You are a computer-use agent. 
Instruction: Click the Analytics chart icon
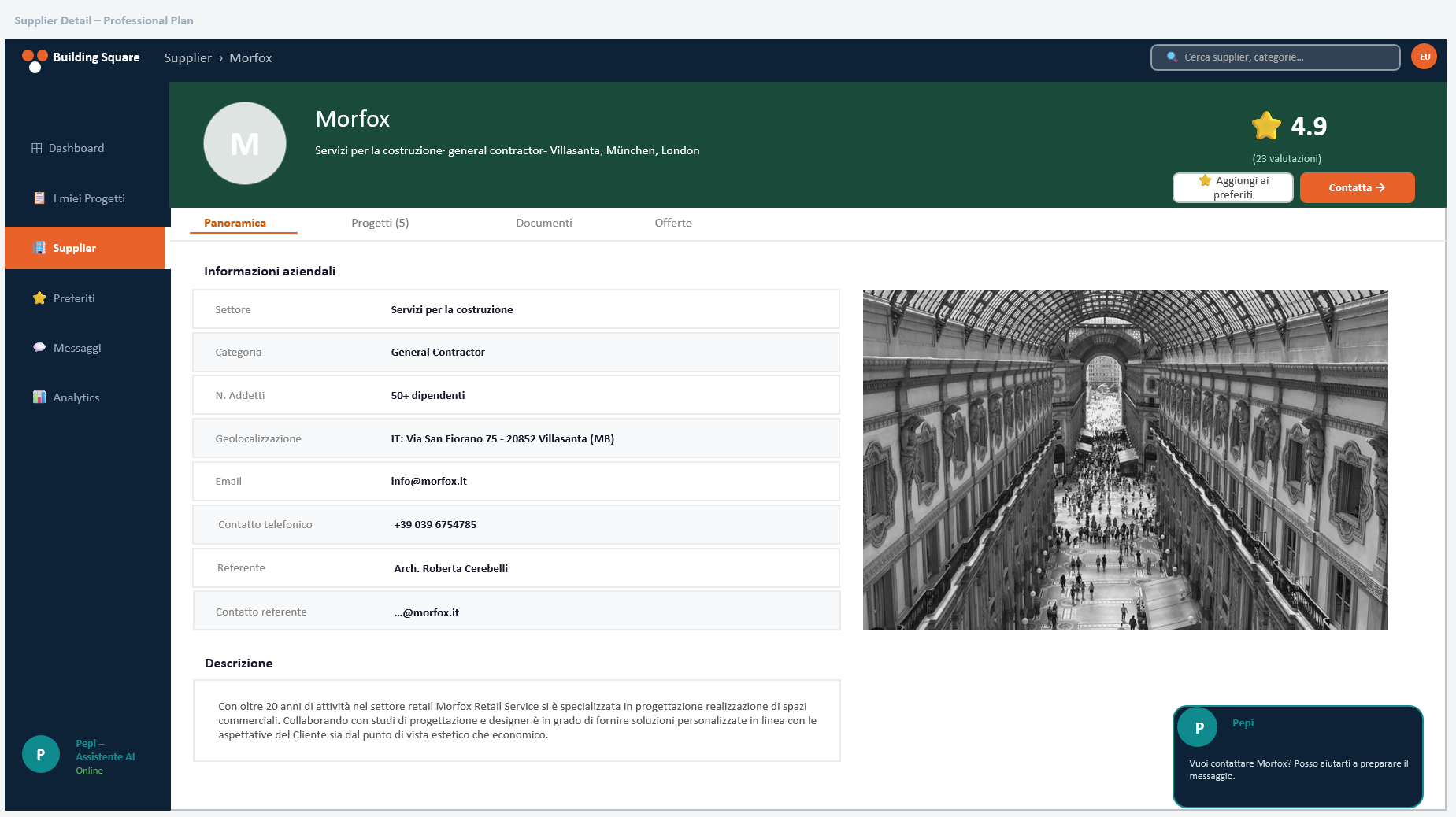(x=39, y=397)
